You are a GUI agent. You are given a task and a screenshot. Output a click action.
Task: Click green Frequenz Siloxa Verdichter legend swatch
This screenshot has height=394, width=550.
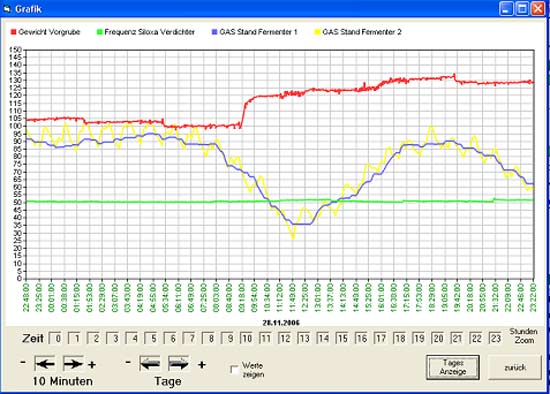click(x=100, y=32)
